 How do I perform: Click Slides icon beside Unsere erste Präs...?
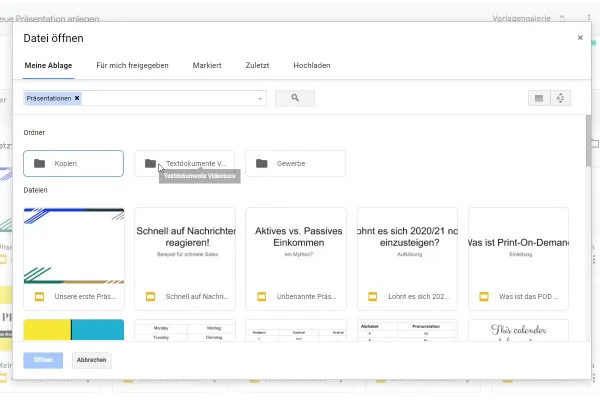(39, 297)
